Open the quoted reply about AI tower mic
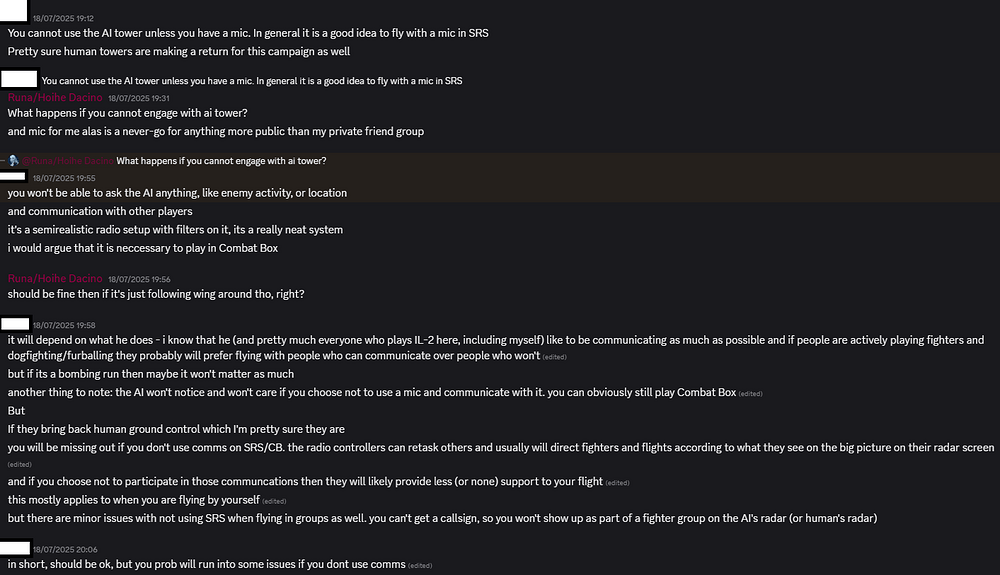This screenshot has height=575, width=1000. click(x=252, y=80)
